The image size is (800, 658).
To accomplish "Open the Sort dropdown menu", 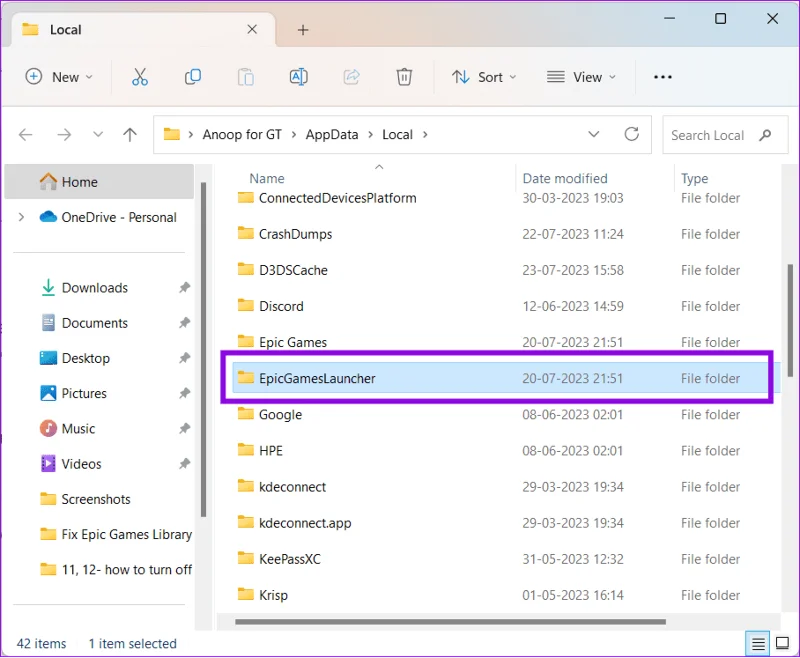I will click(x=484, y=77).
